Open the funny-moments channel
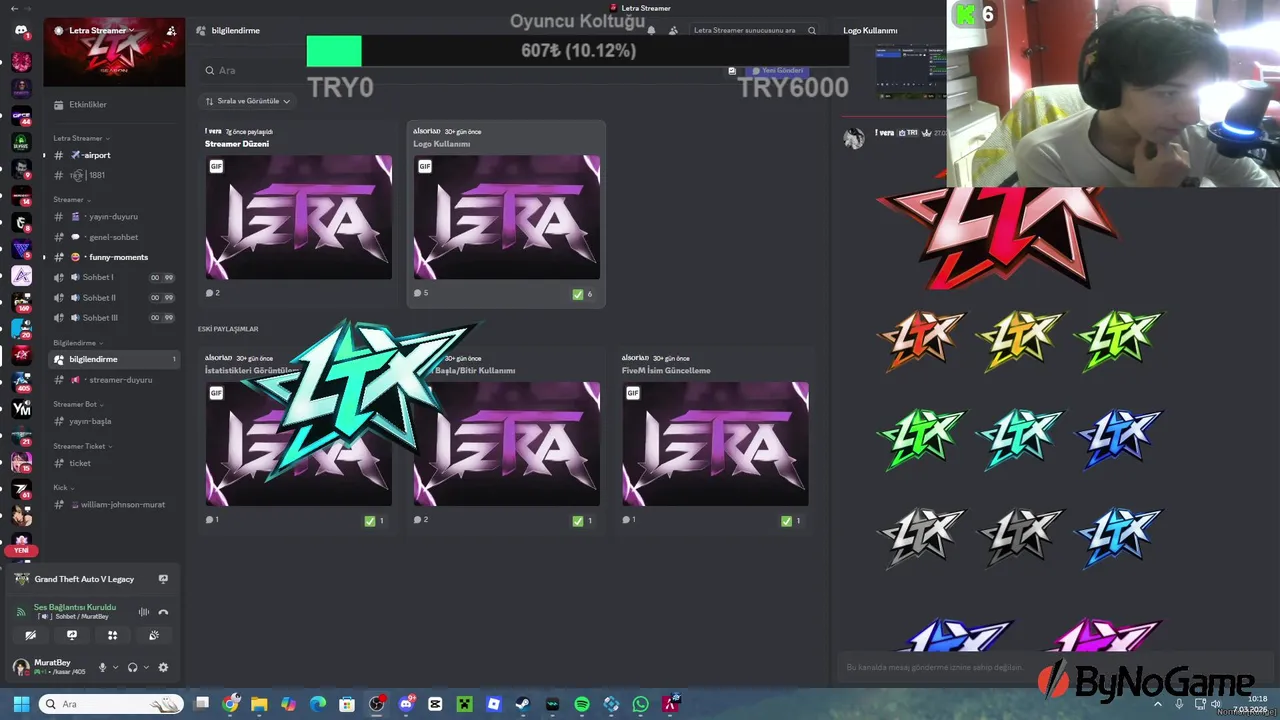This screenshot has height=720, width=1280. pos(114,257)
